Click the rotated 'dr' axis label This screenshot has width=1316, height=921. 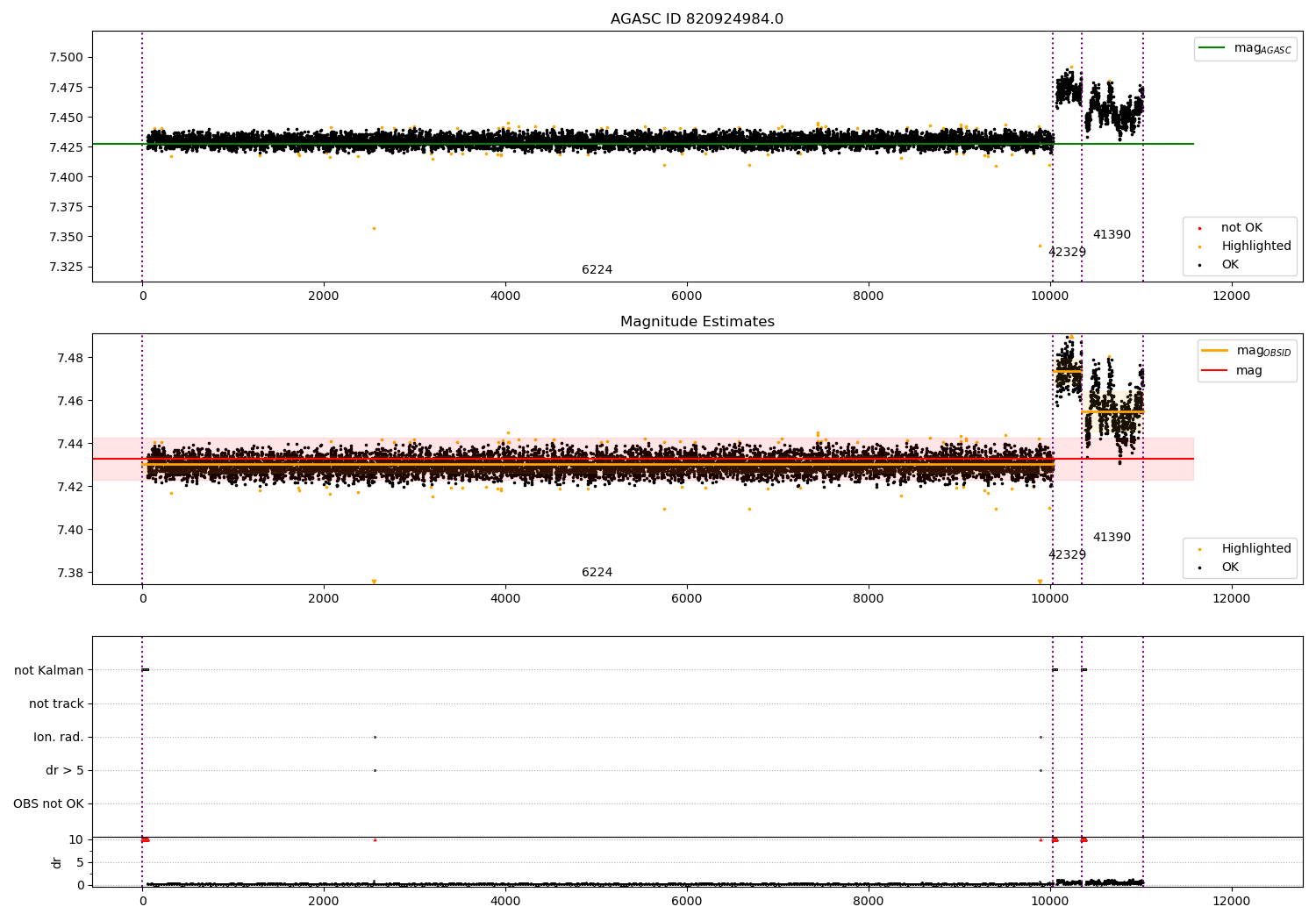coord(57,862)
